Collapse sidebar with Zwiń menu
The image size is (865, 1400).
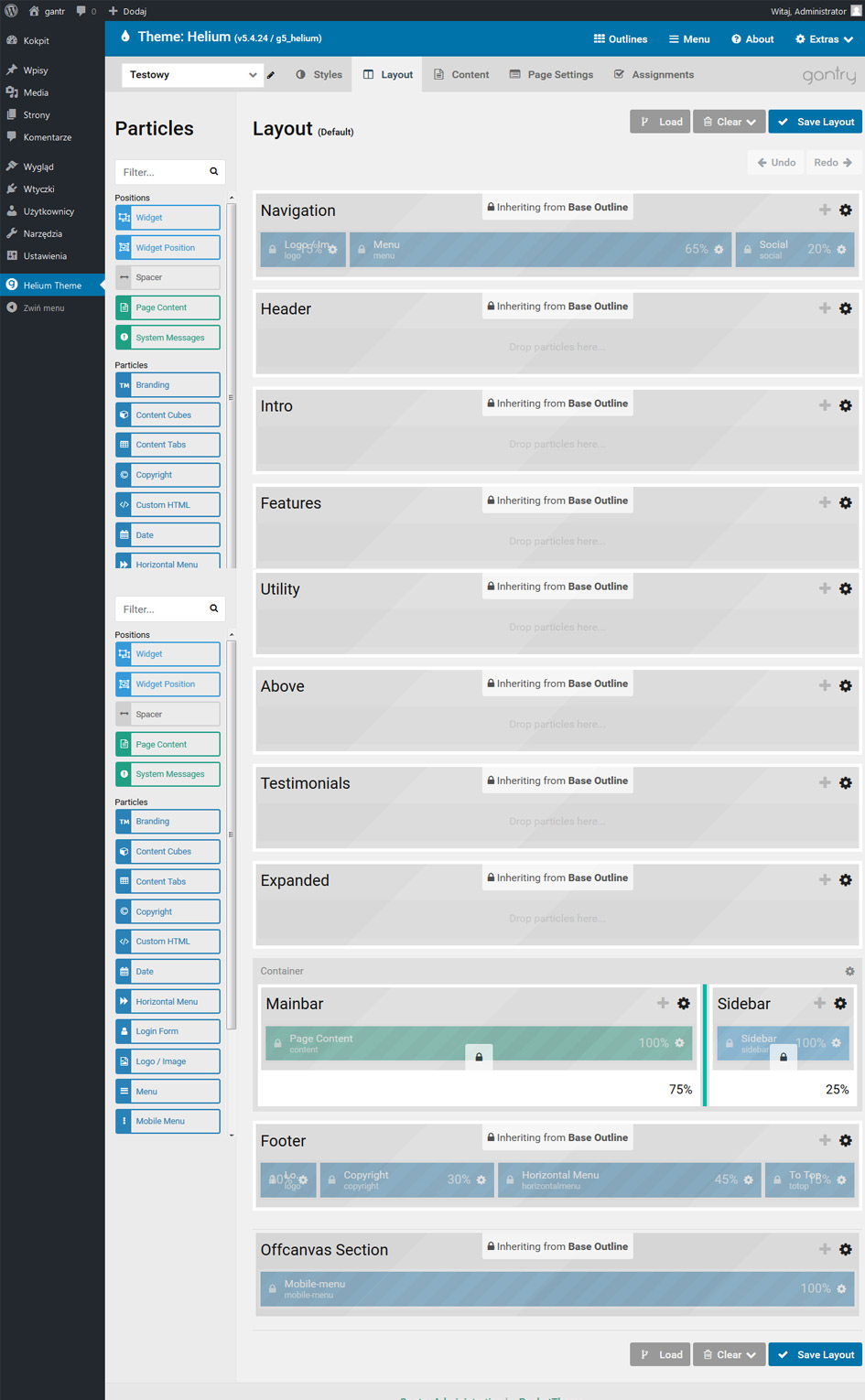(x=52, y=308)
